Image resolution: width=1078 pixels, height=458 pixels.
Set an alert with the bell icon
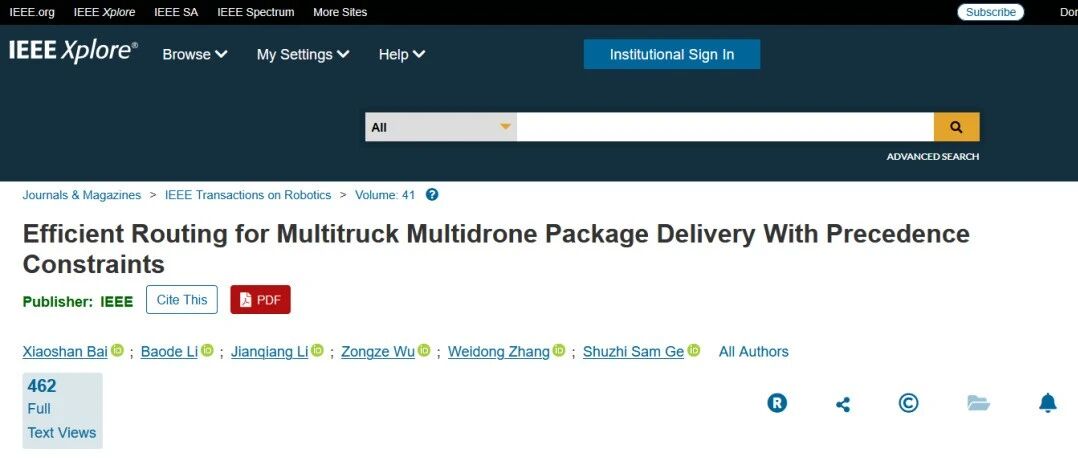tap(1047, 403)
